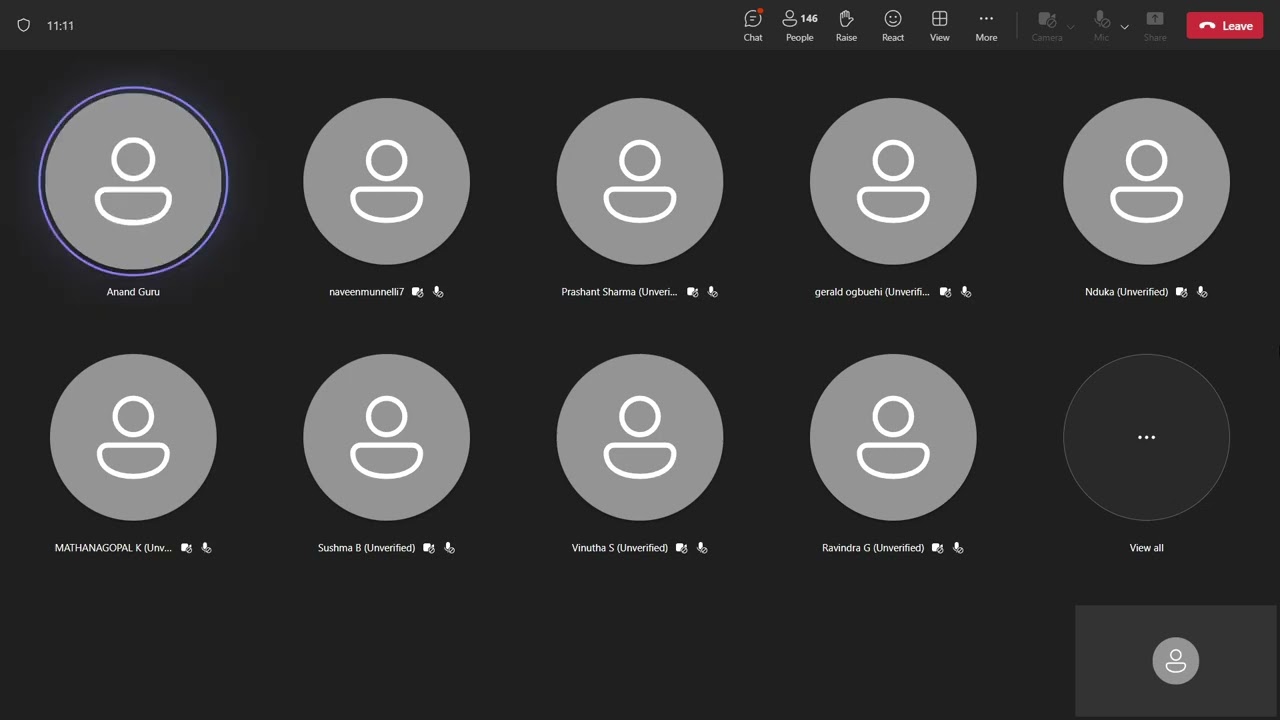Viewport: 1280px width, 720px height.
Task: Click gerald ogbuehi's camera-off icon
Action: coord(945,292)
